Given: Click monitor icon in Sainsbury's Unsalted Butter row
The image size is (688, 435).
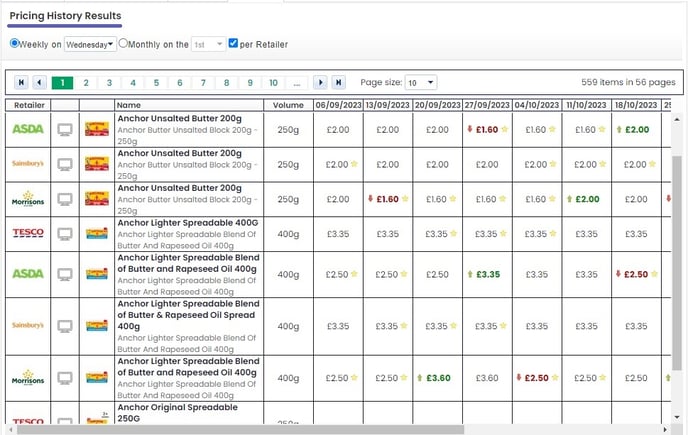Looking at the screenshot, I should (x=65, y=165).
